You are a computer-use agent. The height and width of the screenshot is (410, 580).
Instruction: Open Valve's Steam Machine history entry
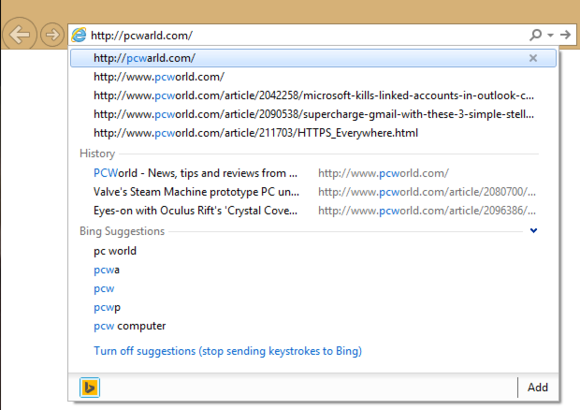[x=314, y=192]
